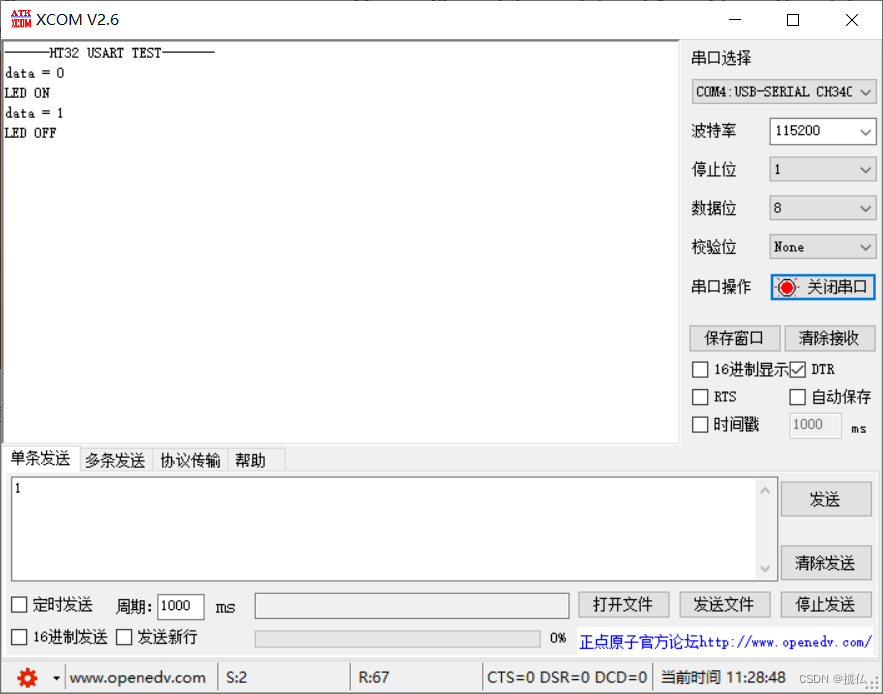Click the send box scroll up arrow
The width and height of the screenshot is (883, 694).
(765, 491)
